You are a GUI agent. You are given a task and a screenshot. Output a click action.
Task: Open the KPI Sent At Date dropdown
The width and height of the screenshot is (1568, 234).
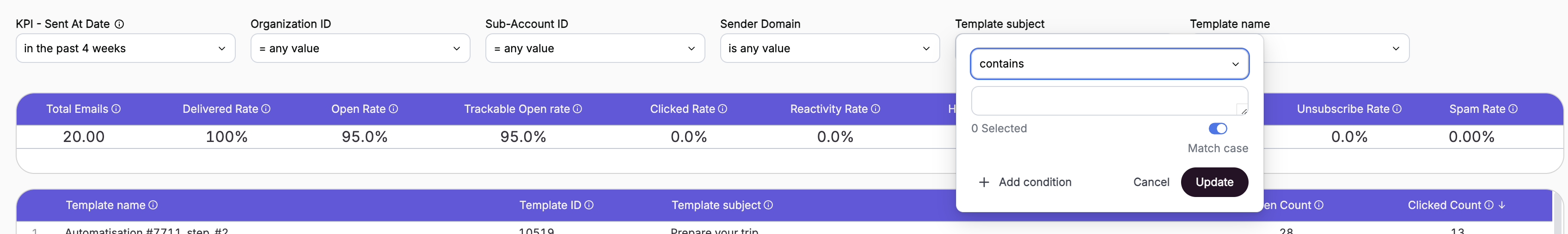click(125, 48)
